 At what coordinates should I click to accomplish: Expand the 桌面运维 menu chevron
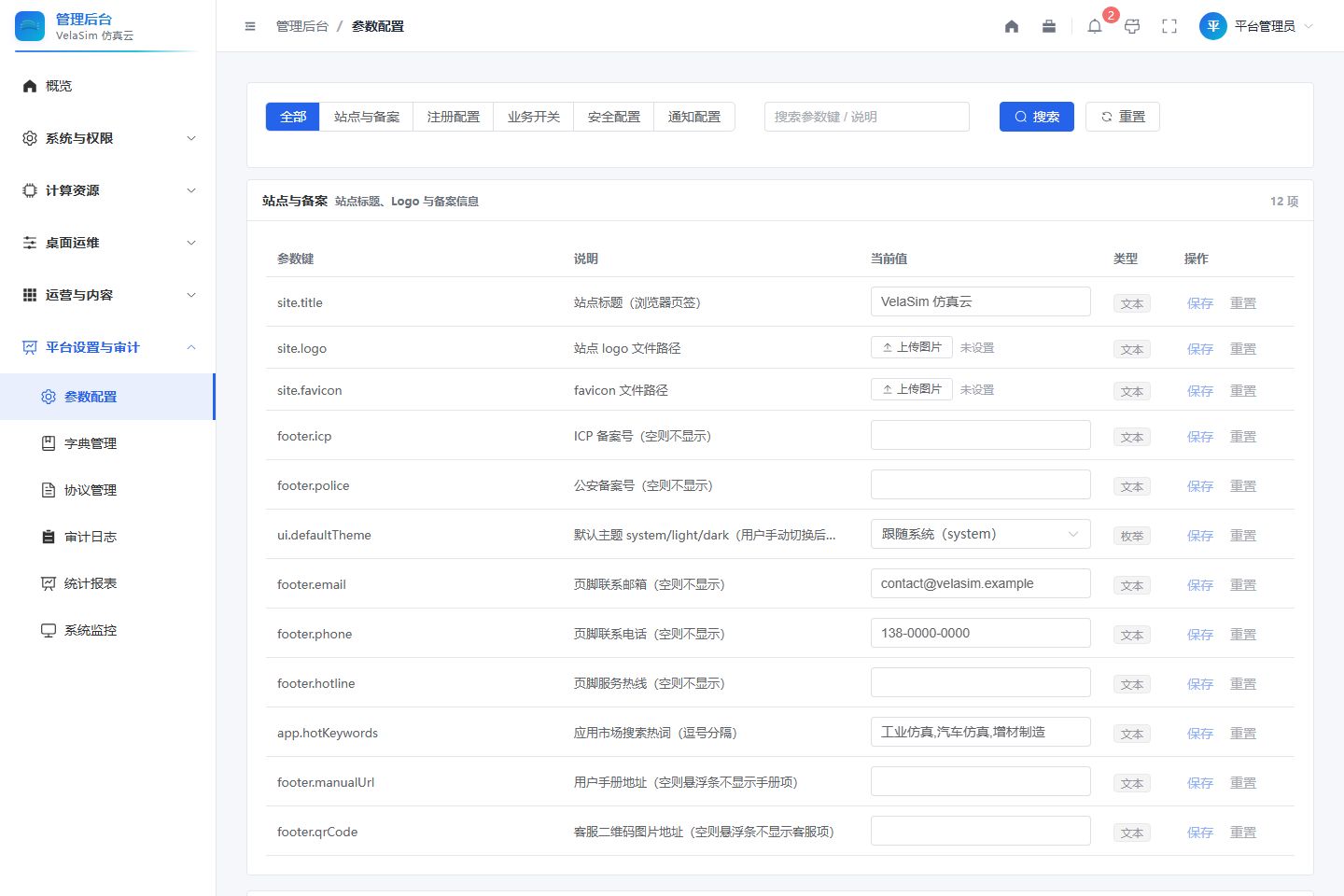point(191,243)
